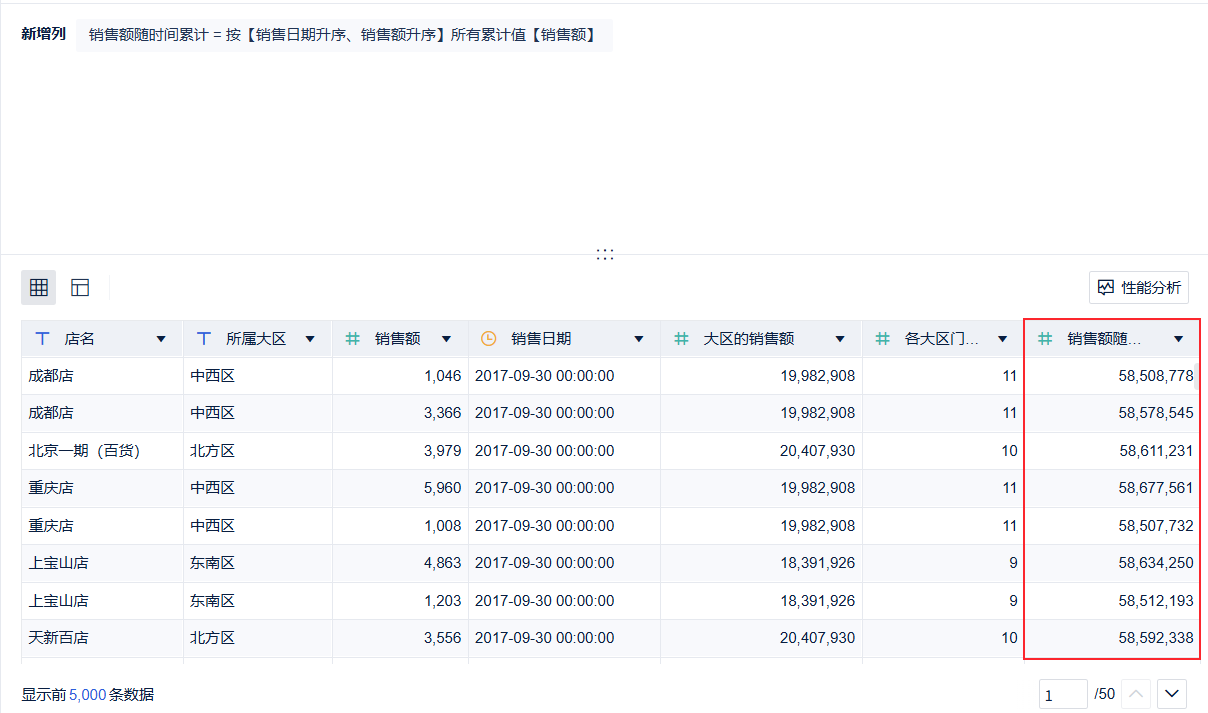Screen dimensions: 1208x713
Task: Click the 销售额随时间累计 formula step
Action: click(x=343, y=35)
